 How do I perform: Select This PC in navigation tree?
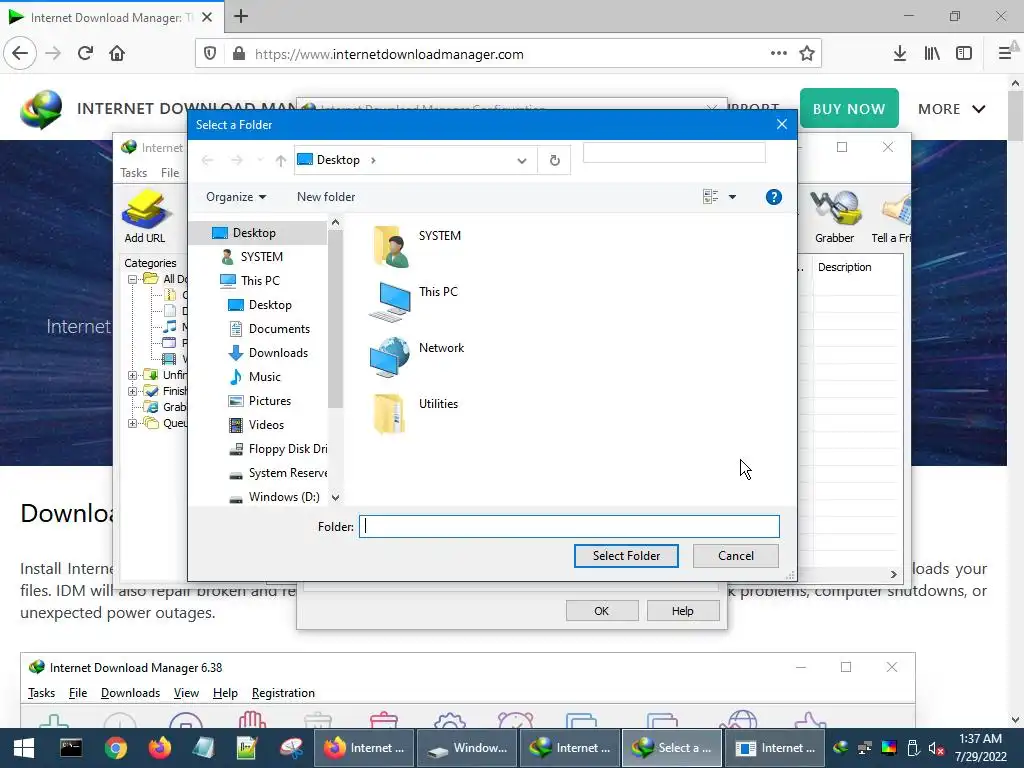259,281
